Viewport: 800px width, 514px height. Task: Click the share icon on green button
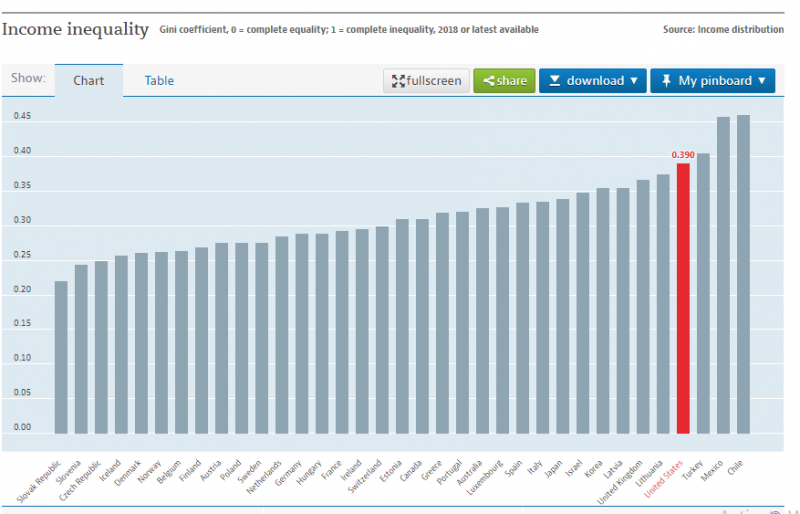[488, 81]
